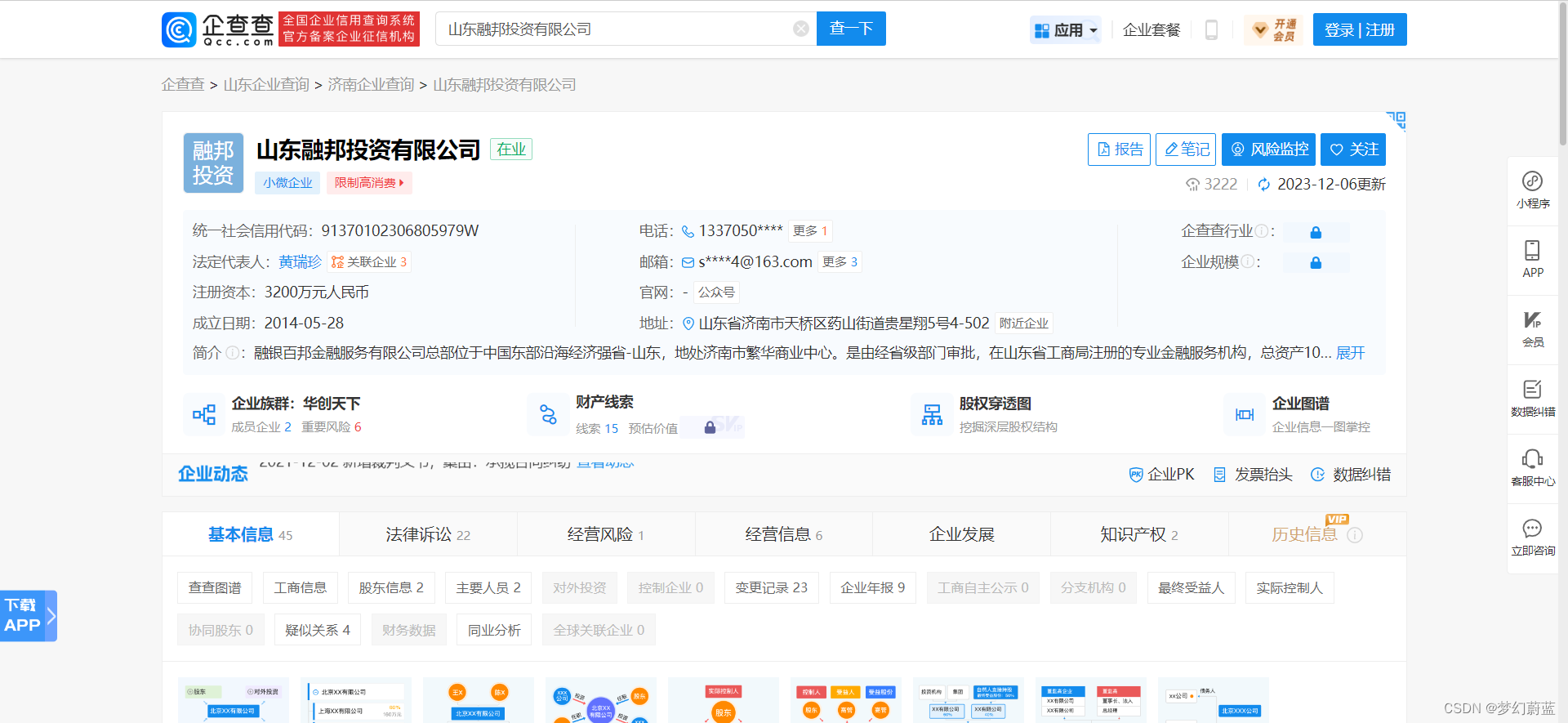Switch to the 知识产权 tab
The image size is (1568, 723).
[x=1139, y=534]
